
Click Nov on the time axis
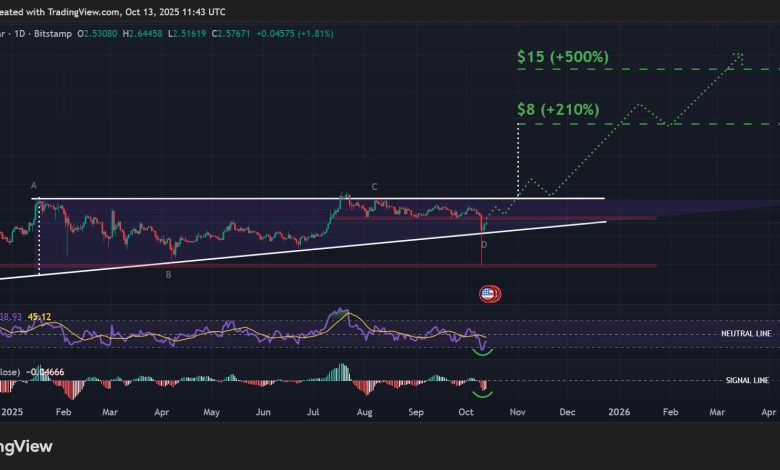(516, 411)
